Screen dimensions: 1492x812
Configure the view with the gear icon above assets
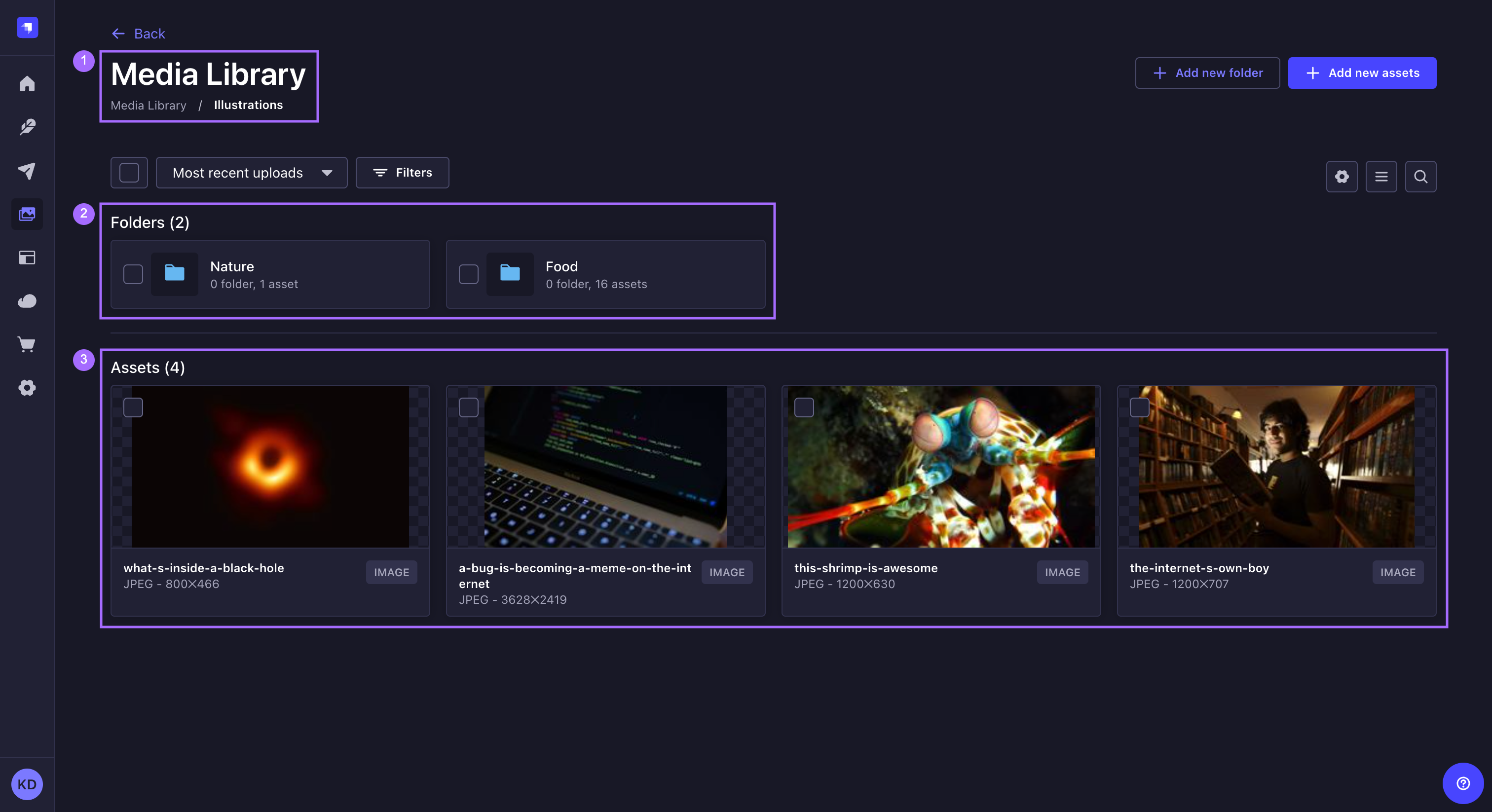[1342, 177]
